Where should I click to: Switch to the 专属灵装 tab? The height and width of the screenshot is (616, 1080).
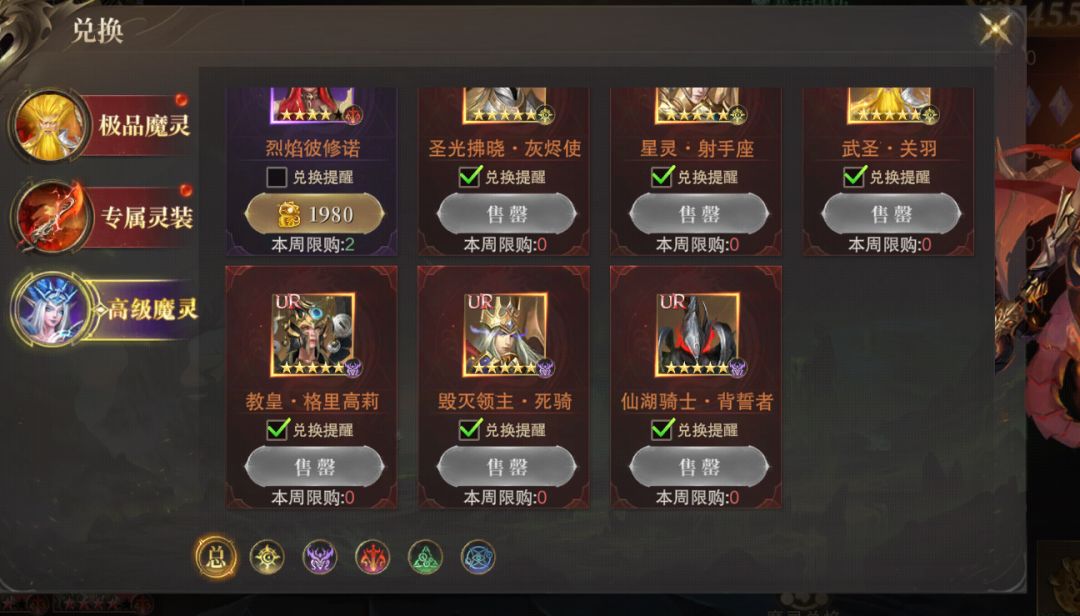coord(102,216)
